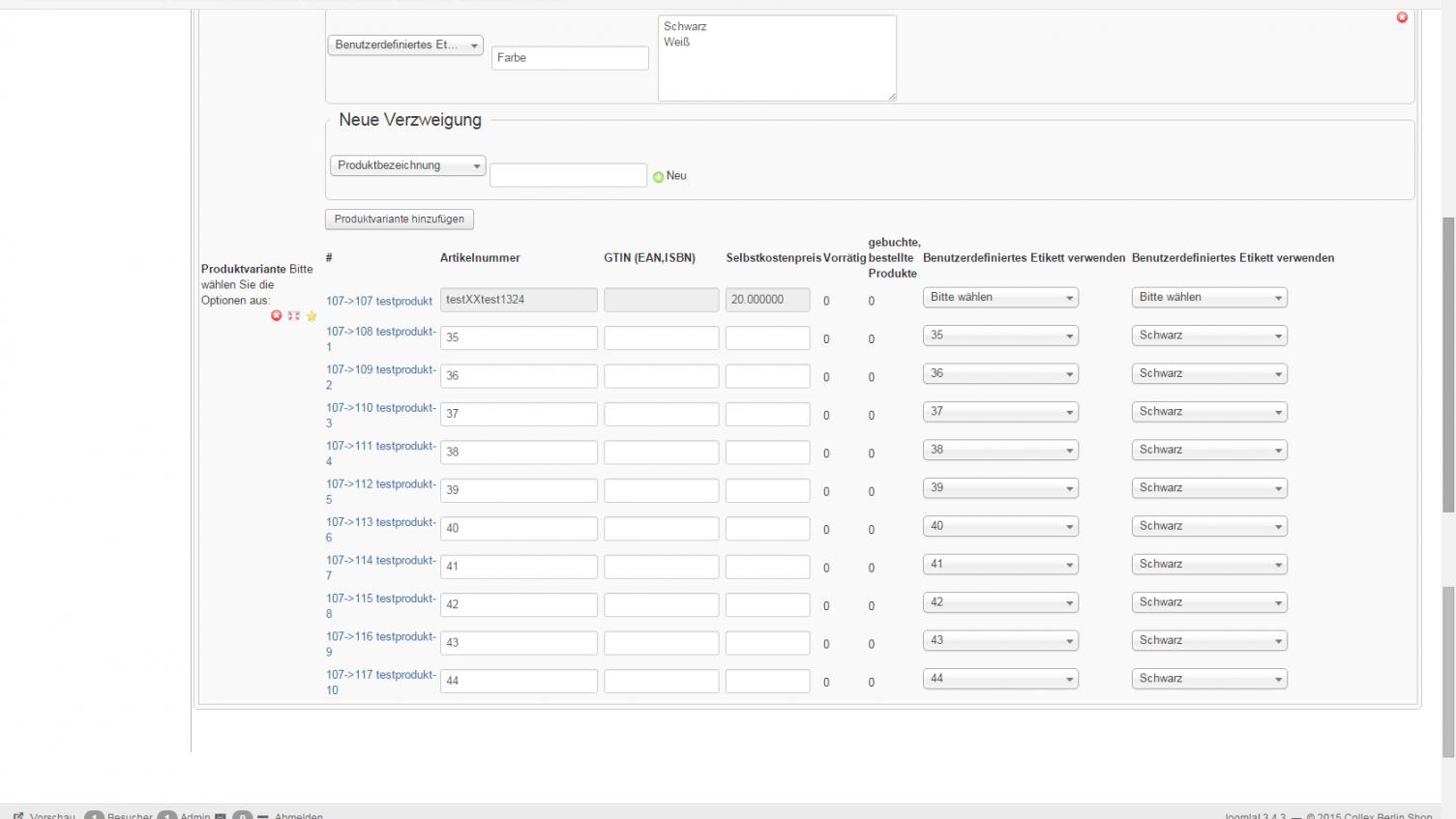Viewport: 1456px width, 819px height.
Task: Click the messages envelope icon in footer
Action: [221, 816]
